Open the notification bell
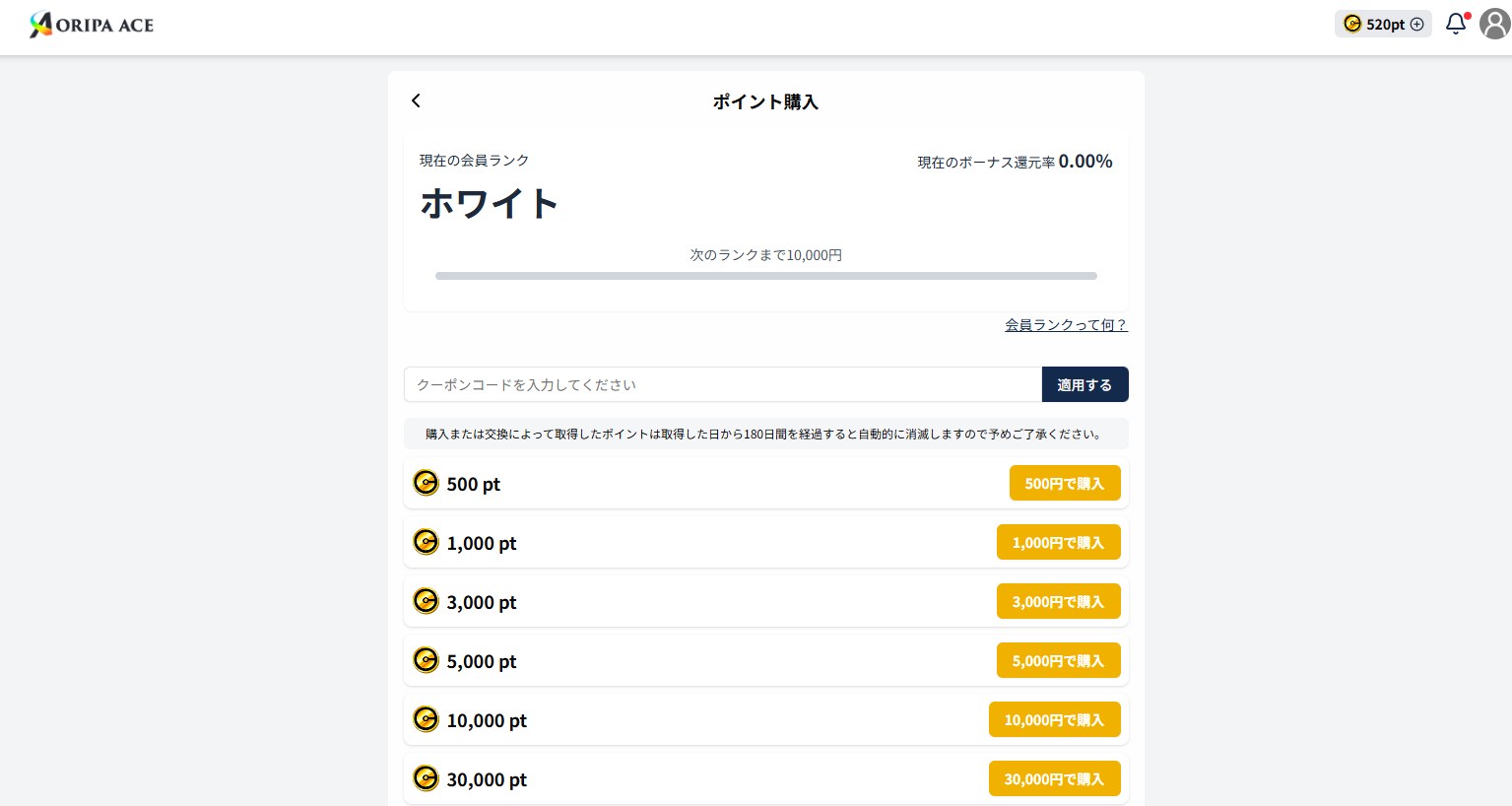The height and width of the screenshot is (806, 1512). [1455, 24]
